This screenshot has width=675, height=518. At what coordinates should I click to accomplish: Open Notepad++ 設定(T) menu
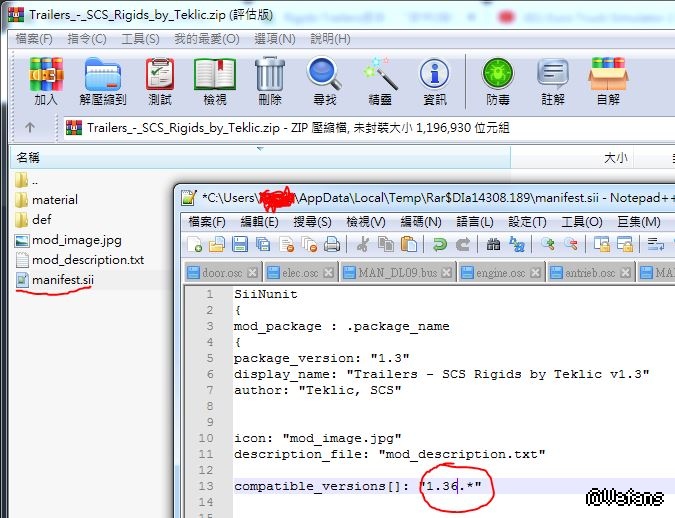point(527,222)
